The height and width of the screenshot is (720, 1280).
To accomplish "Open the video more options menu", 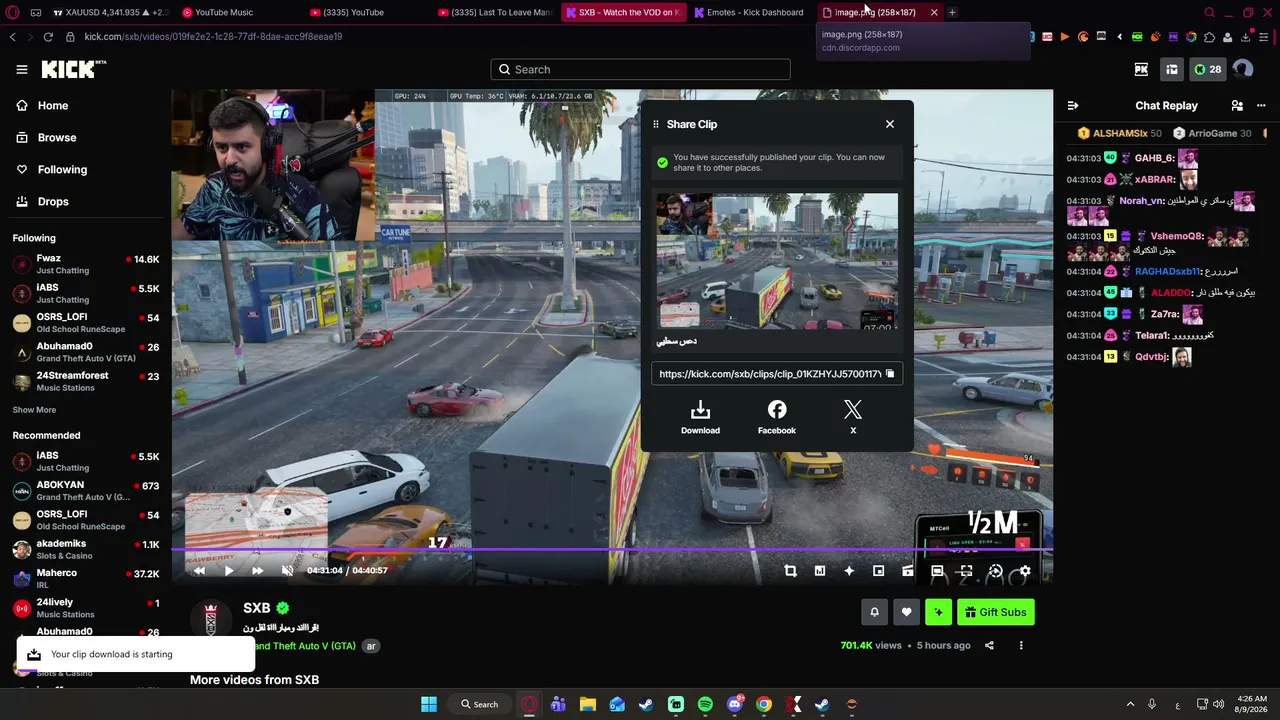I will (1021, 645).
